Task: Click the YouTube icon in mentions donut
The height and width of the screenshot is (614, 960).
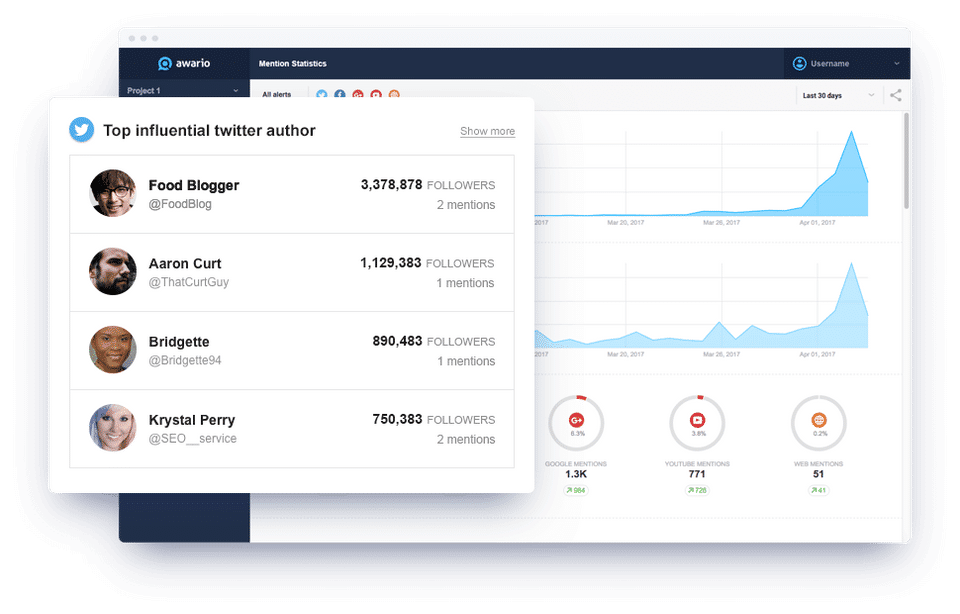Action: click(x=697, y=420)
